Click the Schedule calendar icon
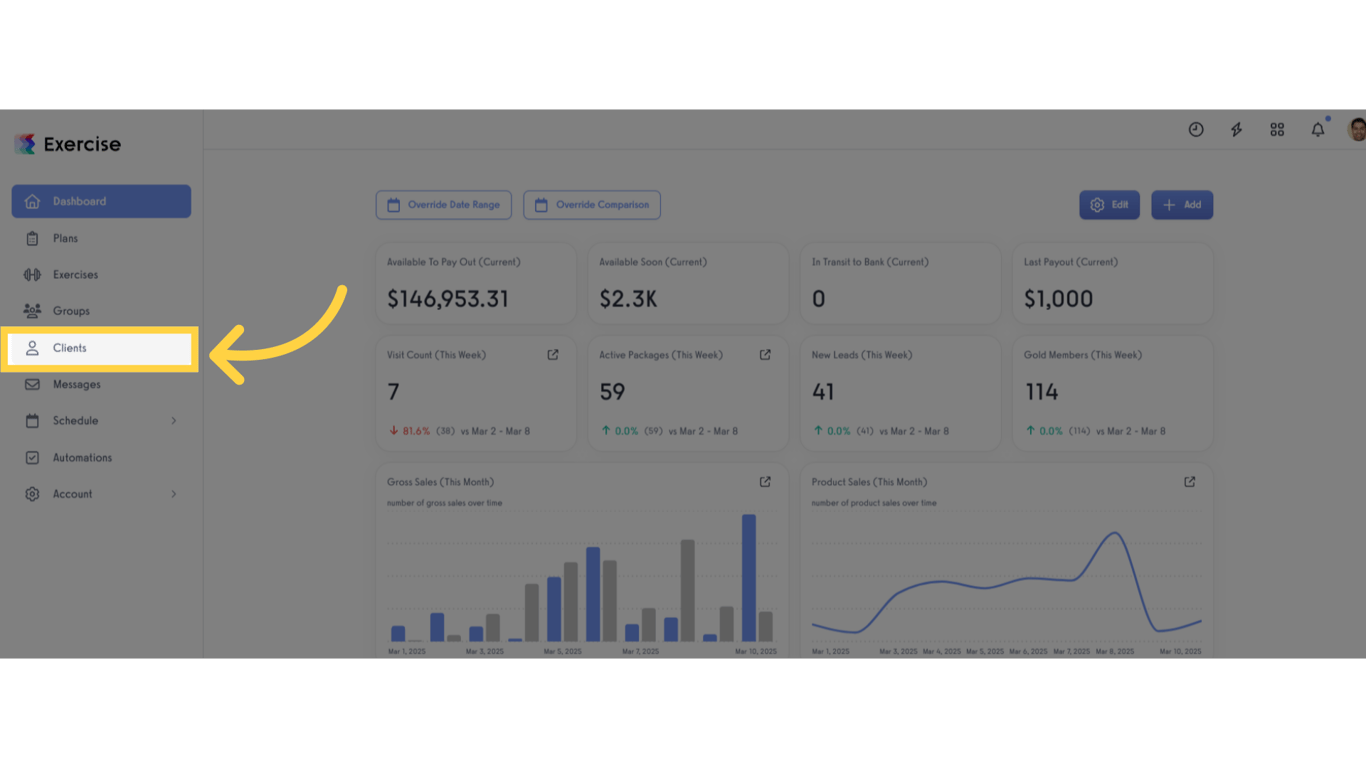The width and height of the screenshot is (1366, 768). point(32,421)
